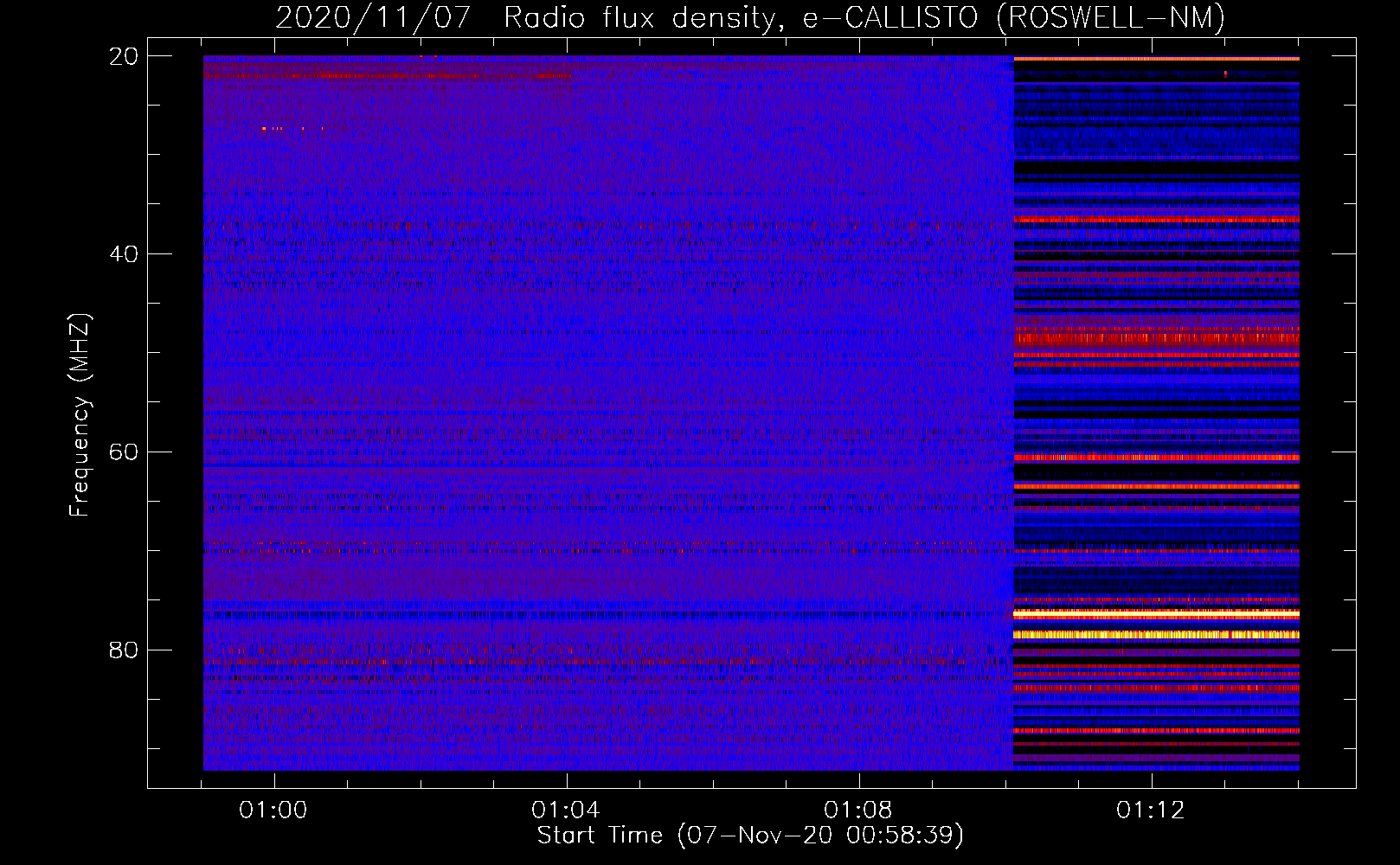The width and height of the screenshot is (1400, 865).
Task: Click the Start Time axis label
Action: [x=750, y=836]
